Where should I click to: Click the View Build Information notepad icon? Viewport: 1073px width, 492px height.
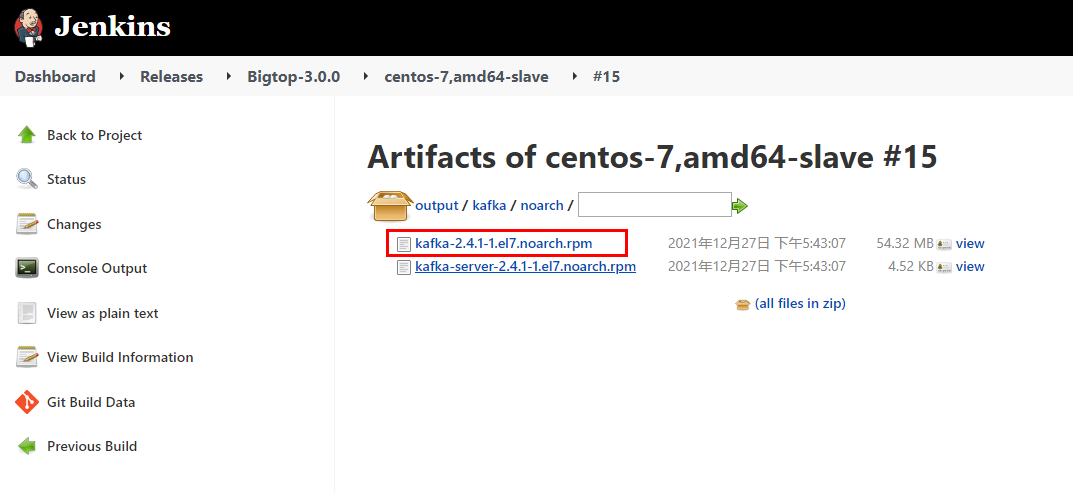tap(27, 357)
